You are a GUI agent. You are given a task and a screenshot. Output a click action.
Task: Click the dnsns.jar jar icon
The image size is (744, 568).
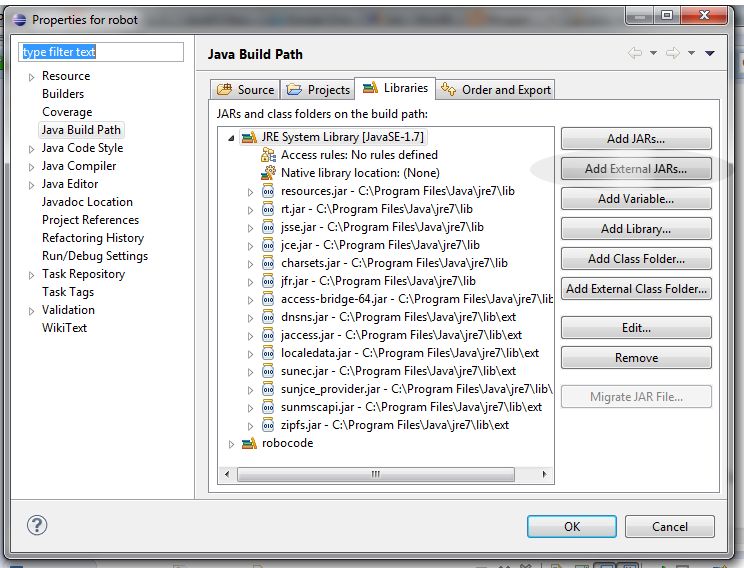pyautogui.click(x=268, y=317)
